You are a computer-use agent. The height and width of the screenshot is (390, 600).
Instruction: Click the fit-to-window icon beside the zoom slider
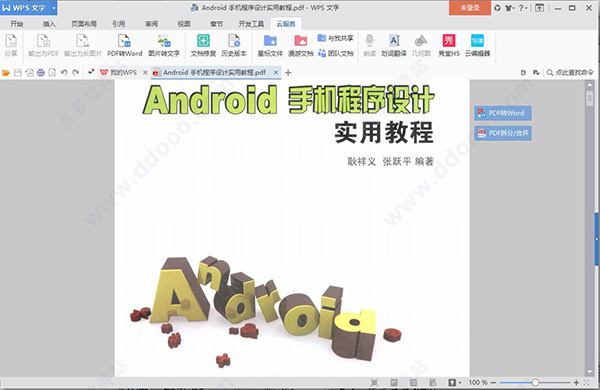[x=586, y=382]
